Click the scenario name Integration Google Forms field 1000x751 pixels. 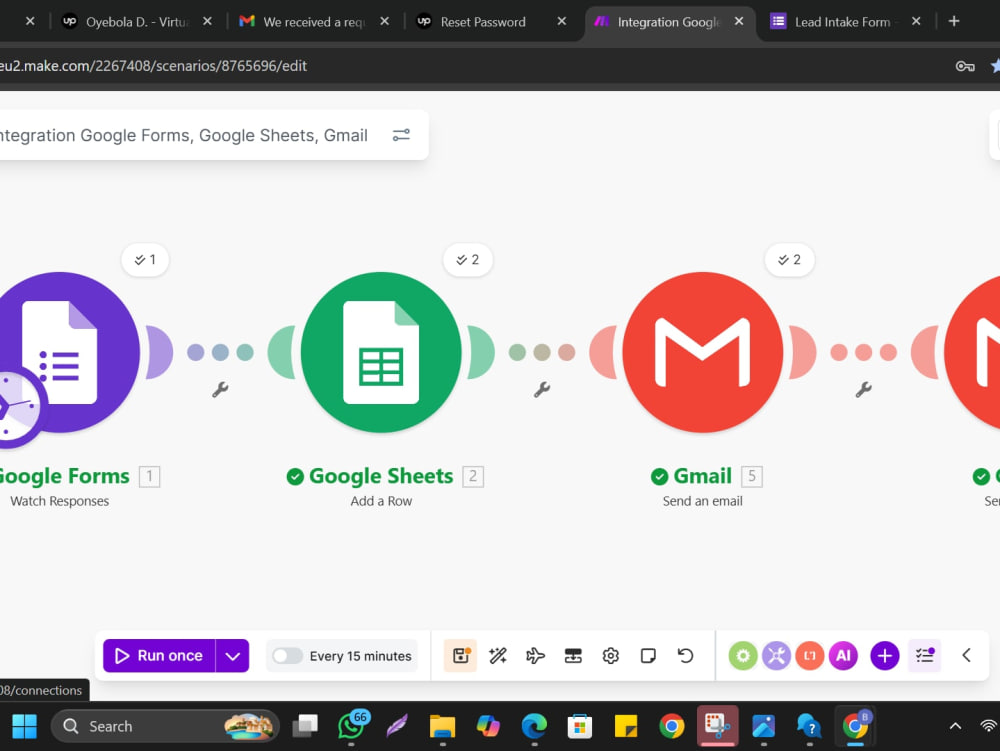pos(184,135)
